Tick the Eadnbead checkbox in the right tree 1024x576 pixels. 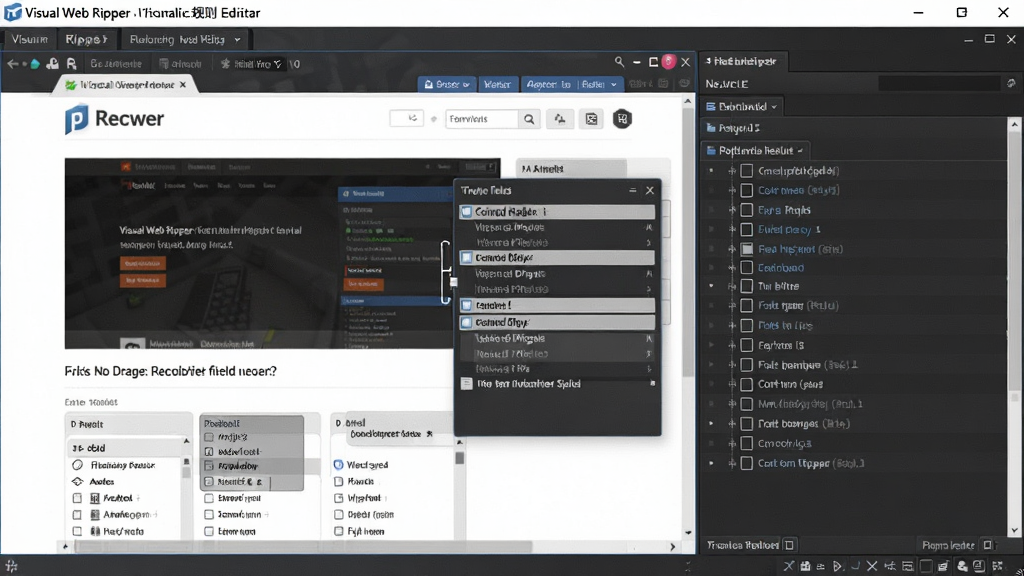click(746, 267)
